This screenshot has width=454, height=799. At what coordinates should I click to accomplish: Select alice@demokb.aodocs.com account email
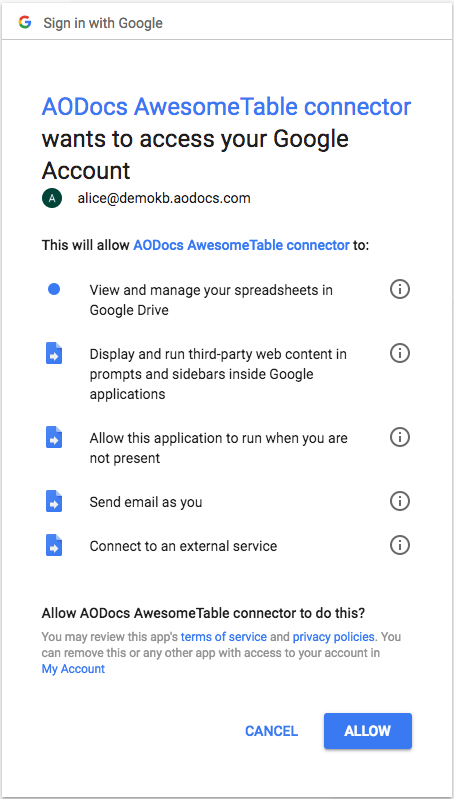point(164,198)
